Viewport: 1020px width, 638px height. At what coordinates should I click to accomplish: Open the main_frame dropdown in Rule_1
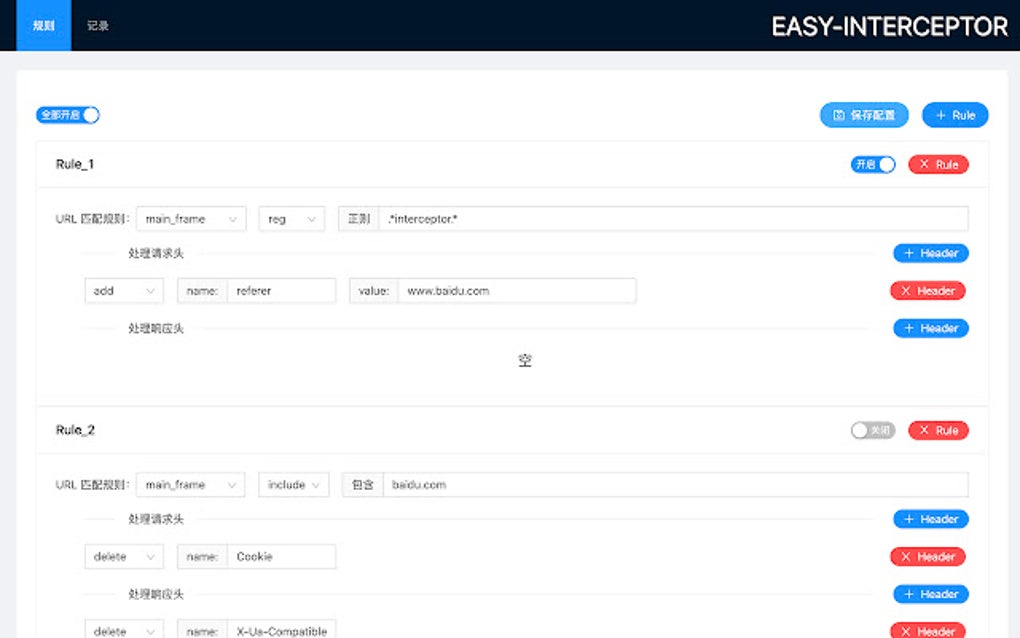coord(190,218)
